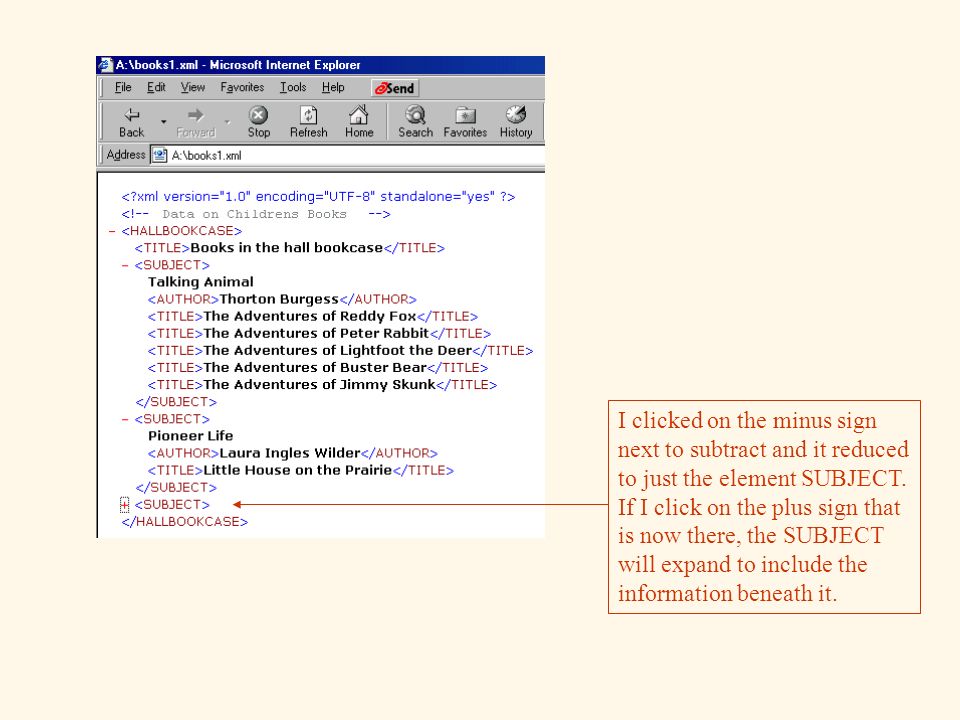Image resolution: width=960 pixels, height=720 pixels.
Task: Click the Data on Childrens Books comment
Action: 256,214
